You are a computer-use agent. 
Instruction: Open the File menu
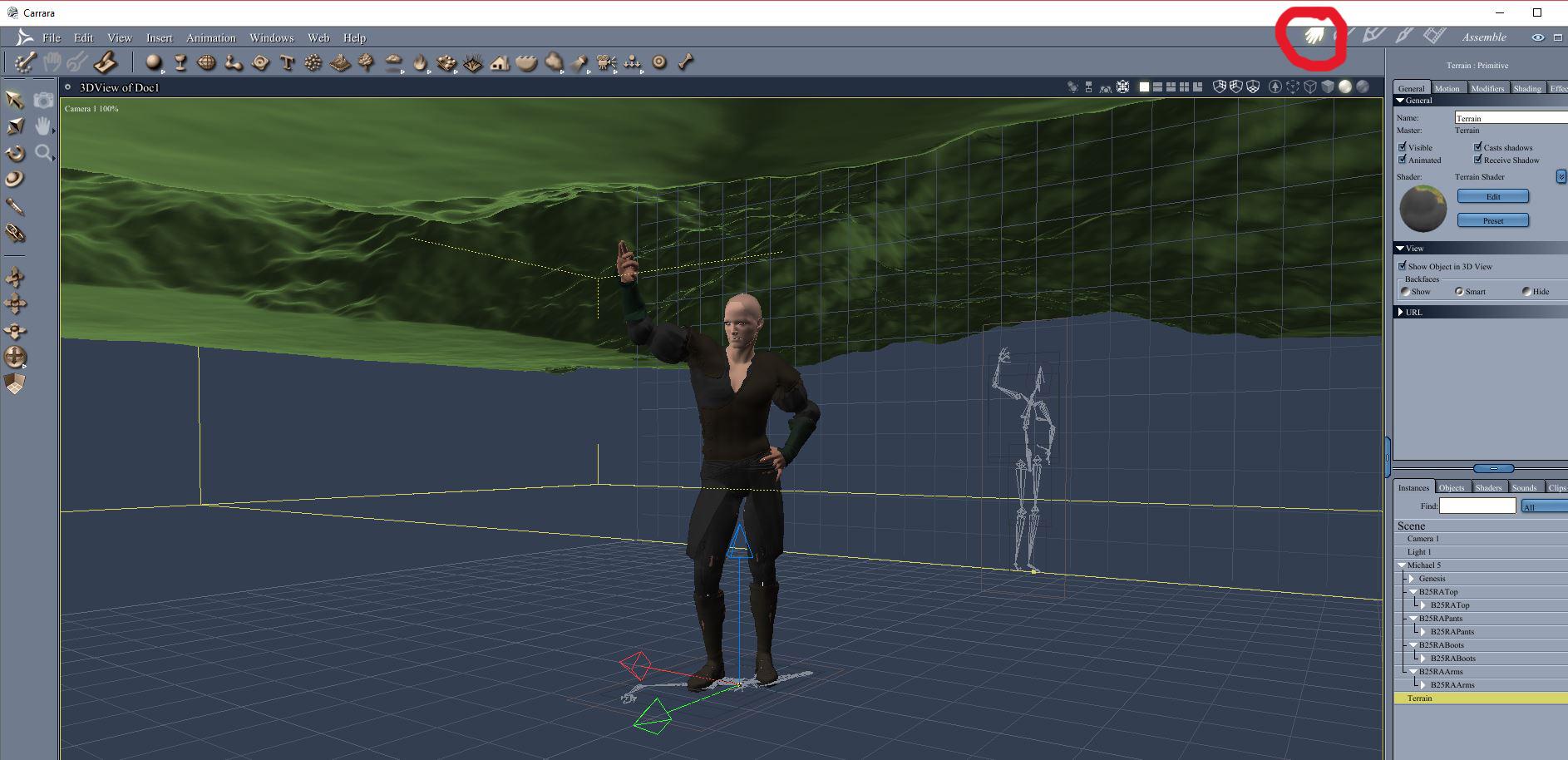(x=52, y=37)
